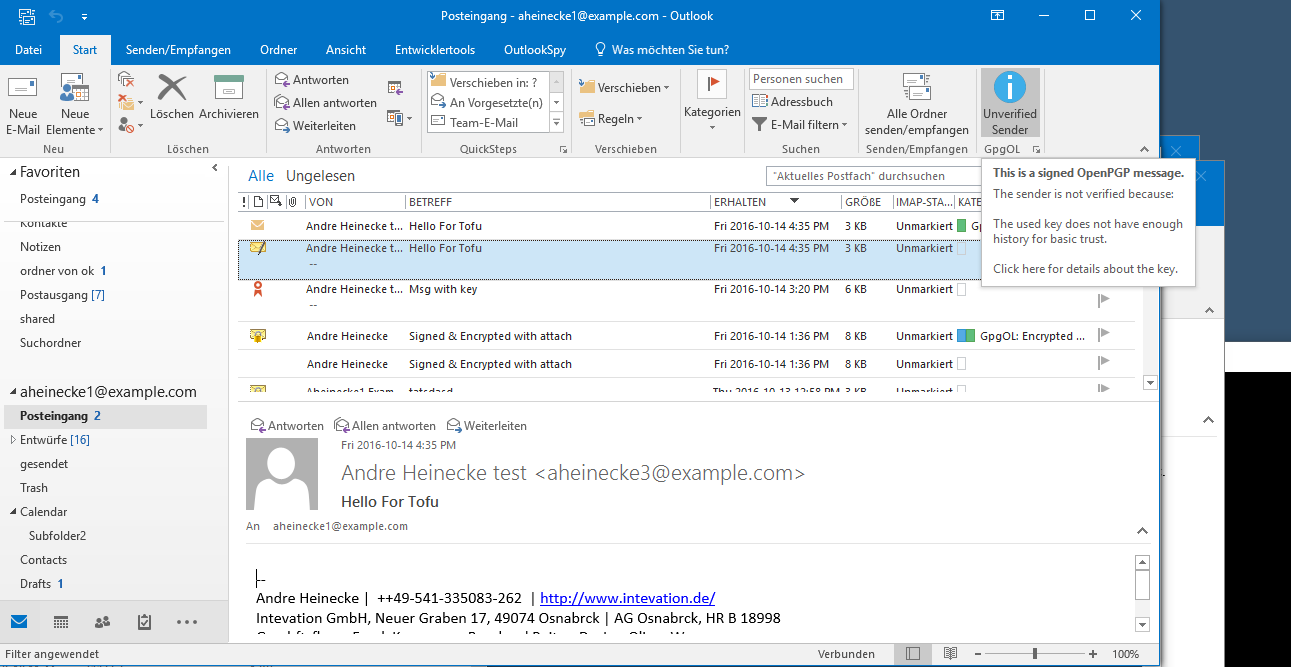This screenshot has height=667, width=1291.
Task: Click the Personen suchen search field
Action: [x=801, y=78]
